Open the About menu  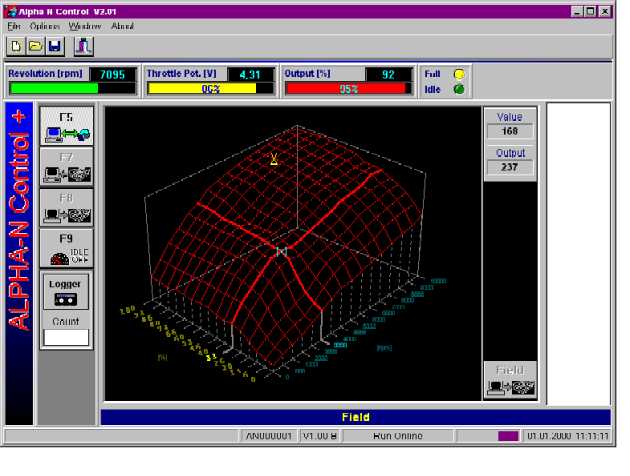click(122, 26)
